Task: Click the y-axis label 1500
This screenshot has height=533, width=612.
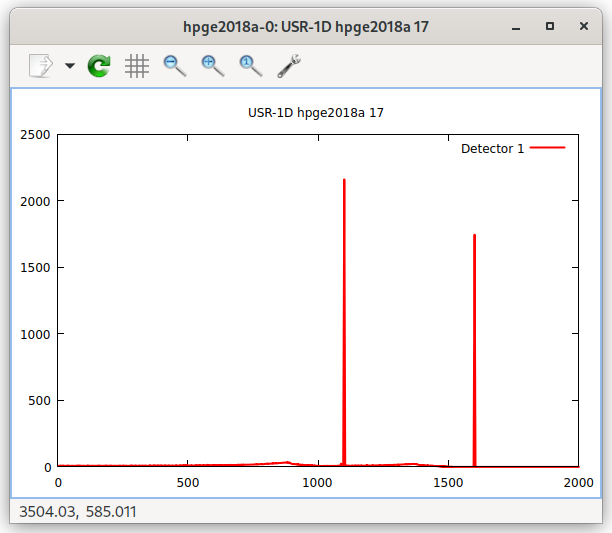Action: (35, 268)
